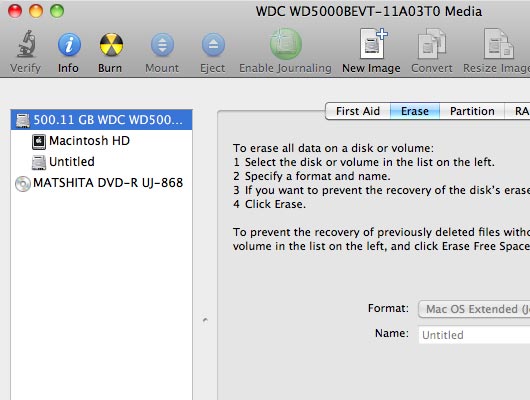Screen dimensions: 530x400
Task: Switch to the First Aid tab
Action: (x=358, y=111)
